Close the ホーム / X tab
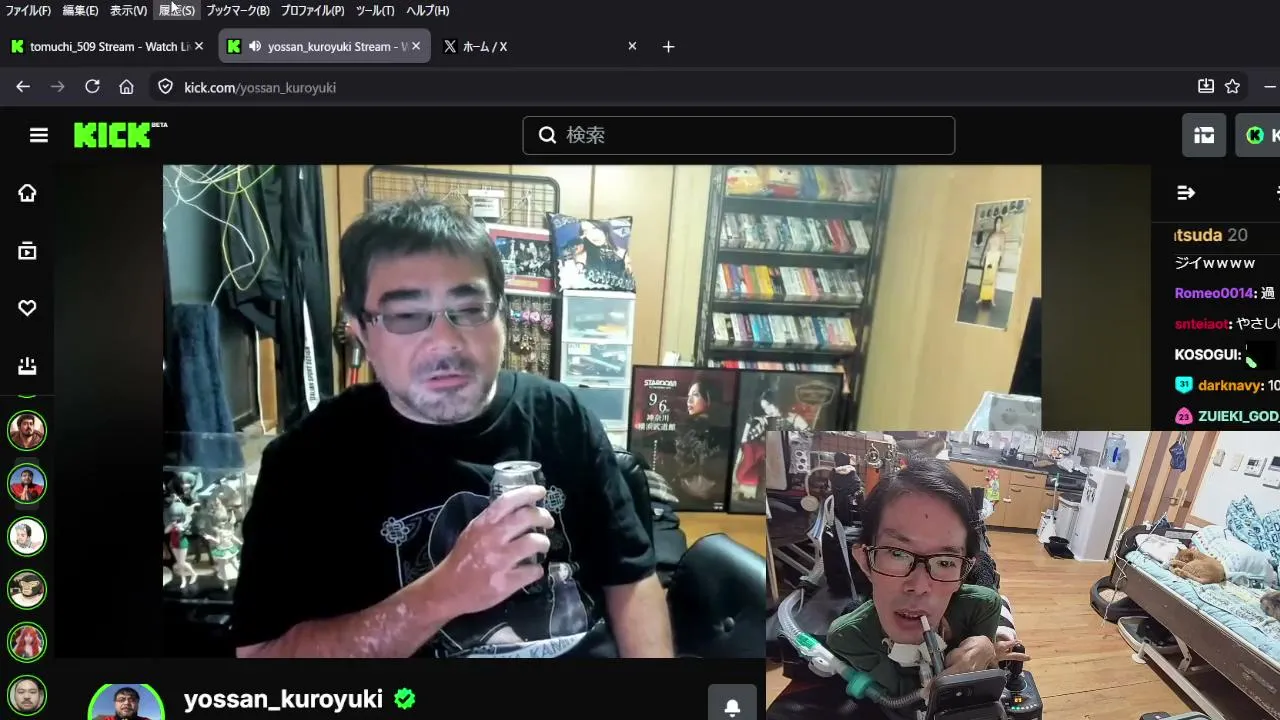The height and width of the screenshot is (720, 1280). point(632,46)
